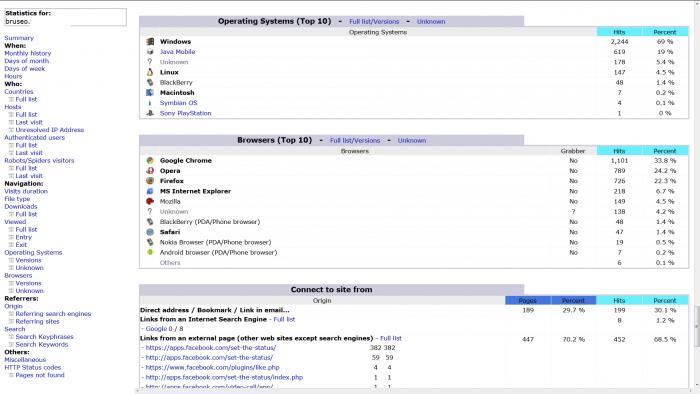Image resolution: width=700 pixels, height=394 pixels.
Task: Go to Summary in sidebar
Action: (19, 38)
